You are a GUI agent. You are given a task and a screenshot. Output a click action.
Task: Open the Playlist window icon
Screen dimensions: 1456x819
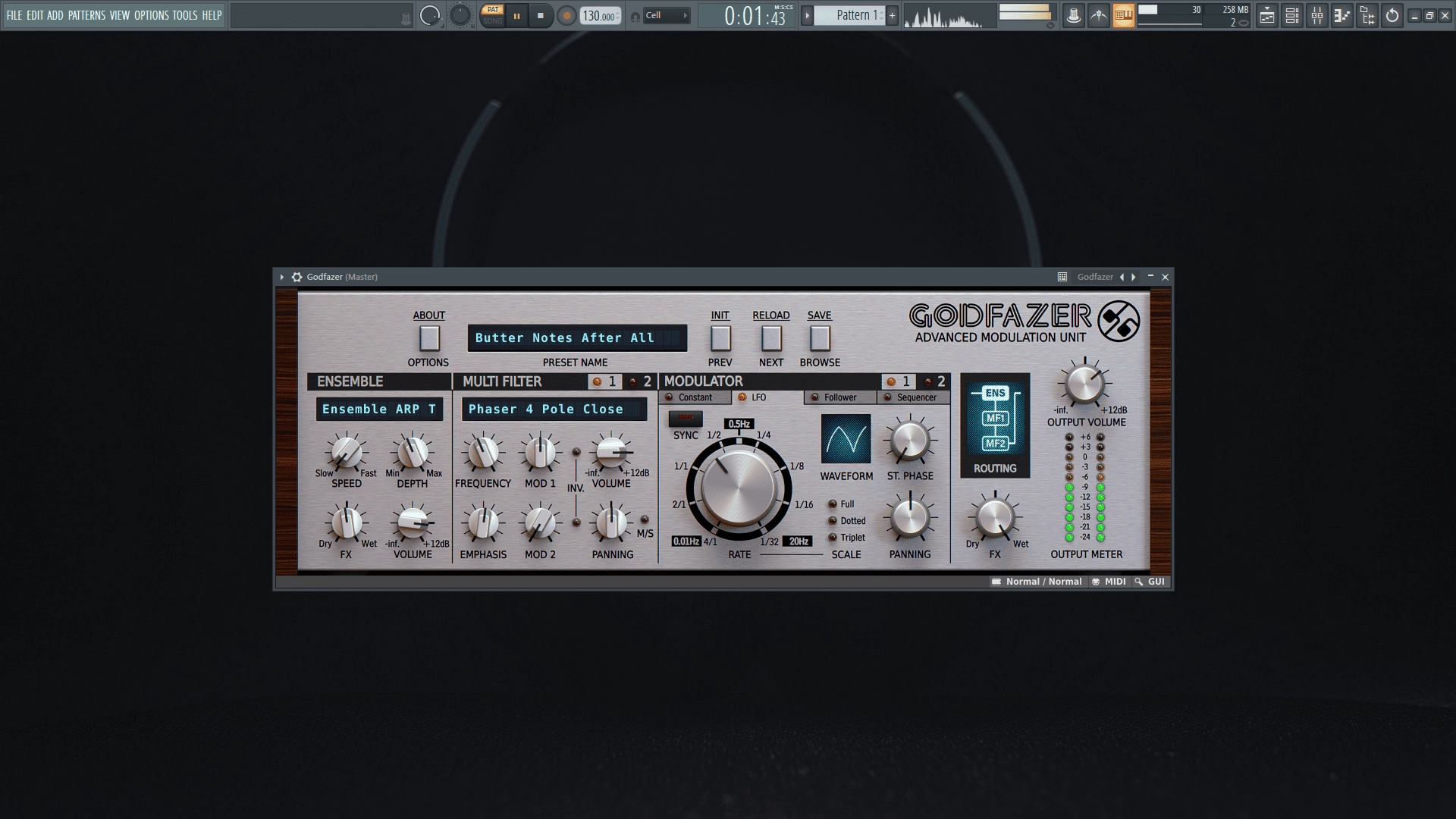pos(1267,15)
